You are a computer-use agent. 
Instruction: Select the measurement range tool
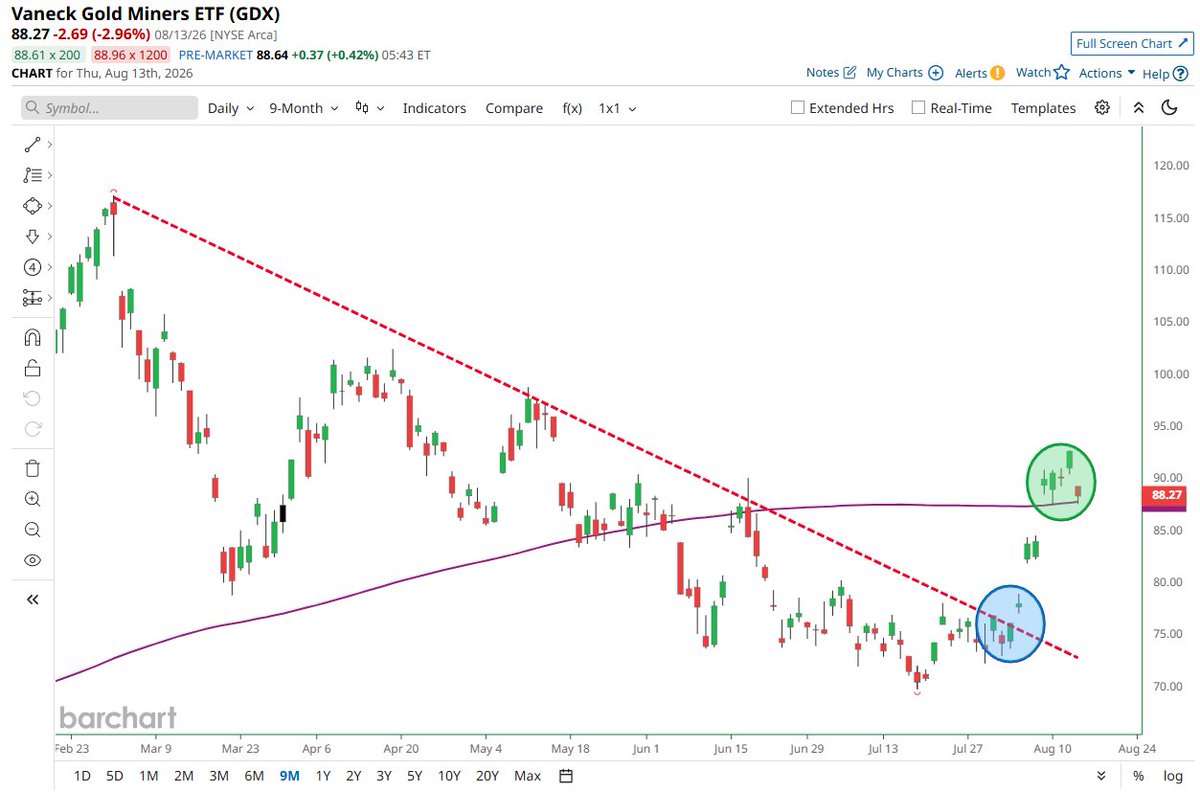point(31,298)
